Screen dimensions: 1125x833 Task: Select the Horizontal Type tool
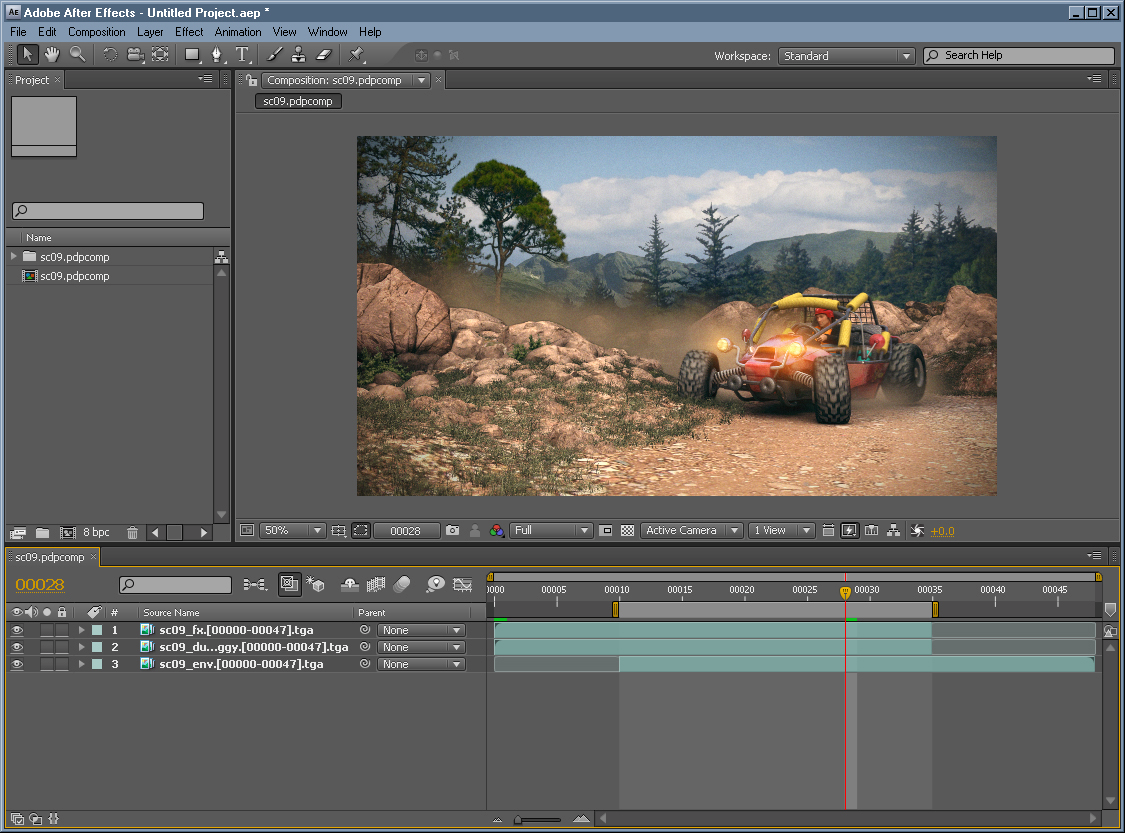pyautogui.click(x=242, y=55)
